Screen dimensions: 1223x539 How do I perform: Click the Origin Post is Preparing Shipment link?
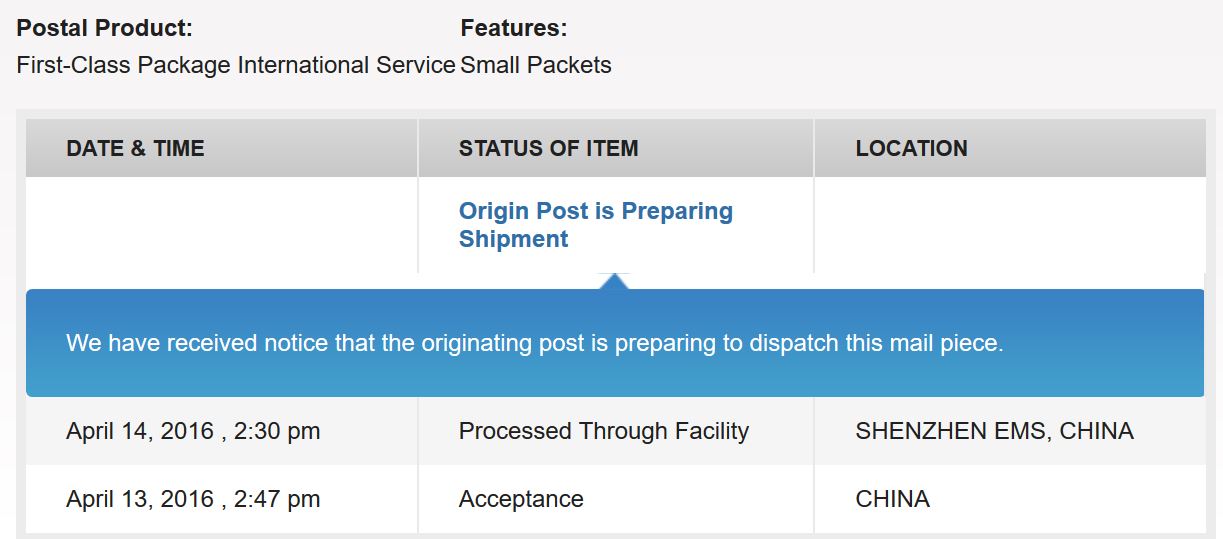click(595, 225)
